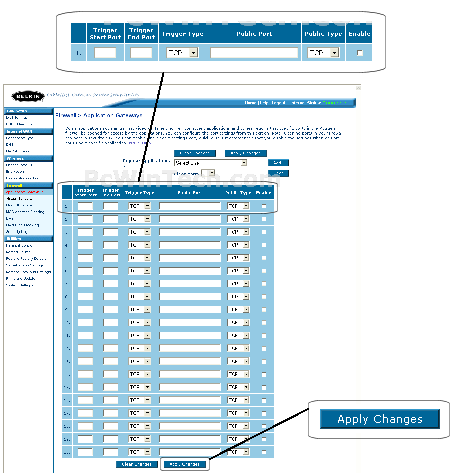Viewport: 463px width, 473px height.
Task: Click the Home link in top bar
Action: pos(250,103)
